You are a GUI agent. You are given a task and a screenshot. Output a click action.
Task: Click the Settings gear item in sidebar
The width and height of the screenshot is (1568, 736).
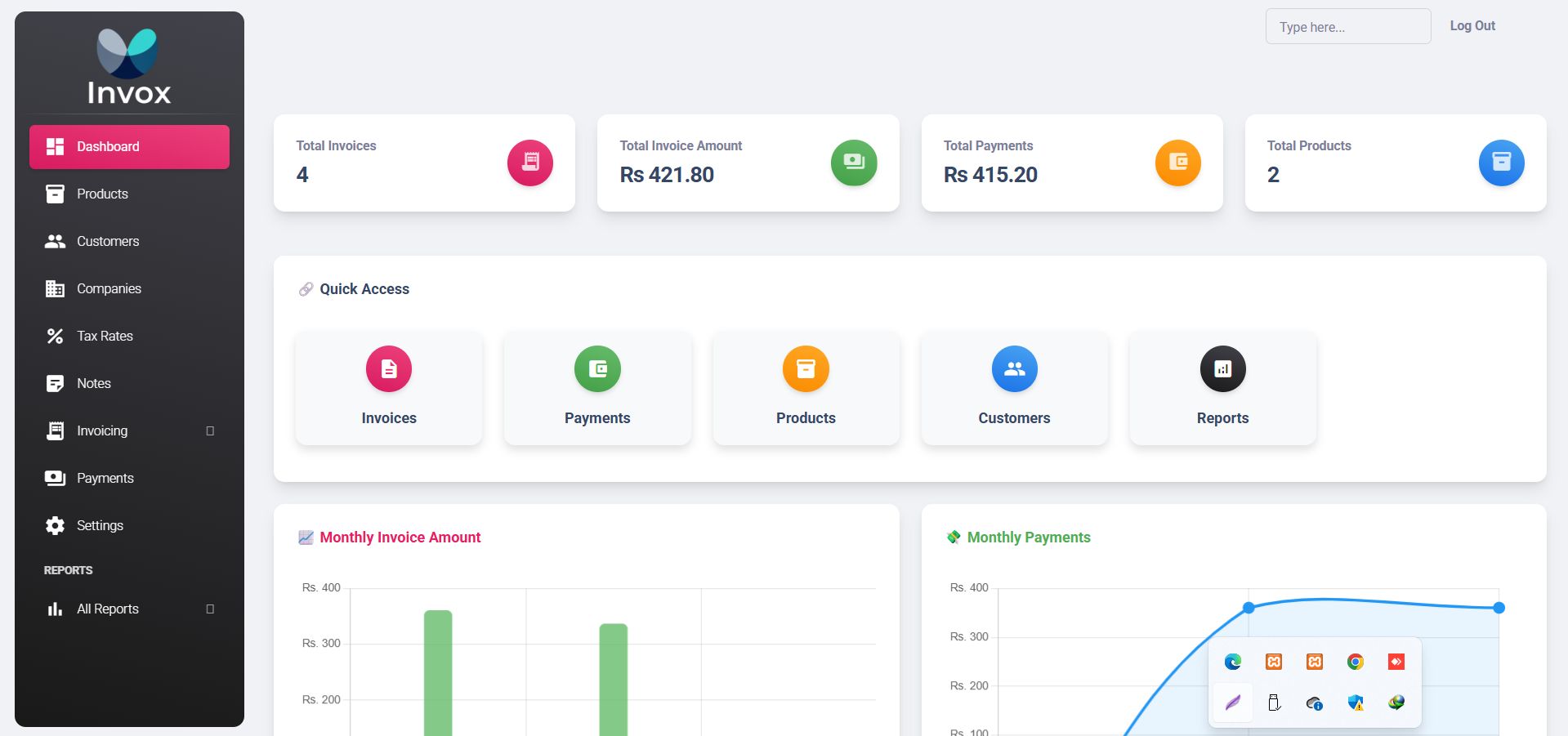coord(129,526)
